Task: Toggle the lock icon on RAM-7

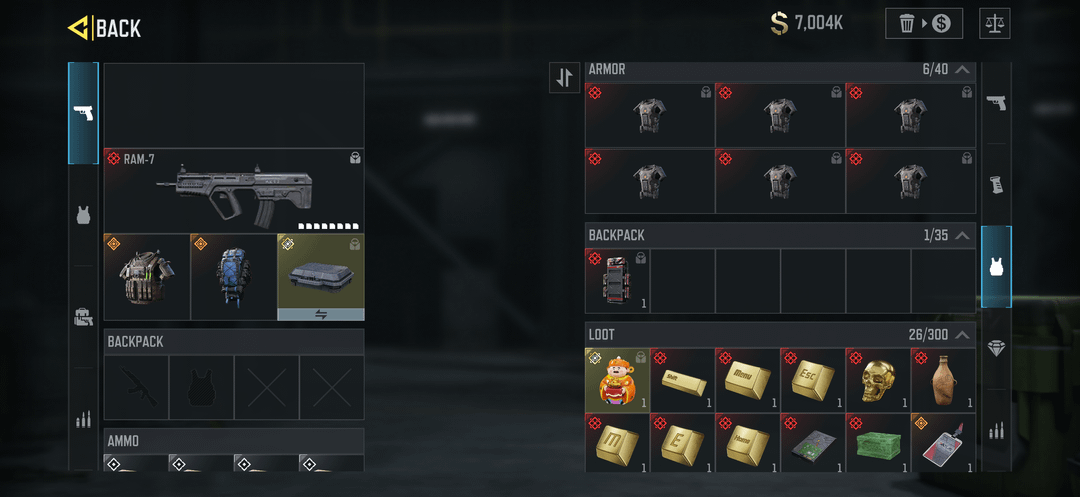Action: tap(355, 158)
